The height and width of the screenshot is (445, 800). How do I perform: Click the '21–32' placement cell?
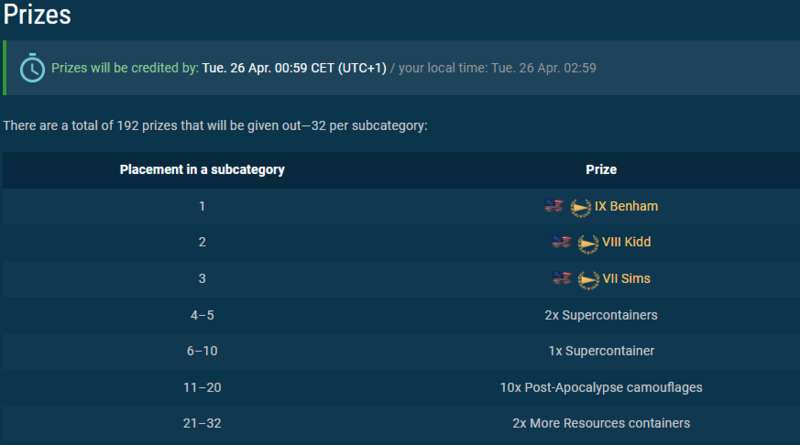click(x=202, y=423)
